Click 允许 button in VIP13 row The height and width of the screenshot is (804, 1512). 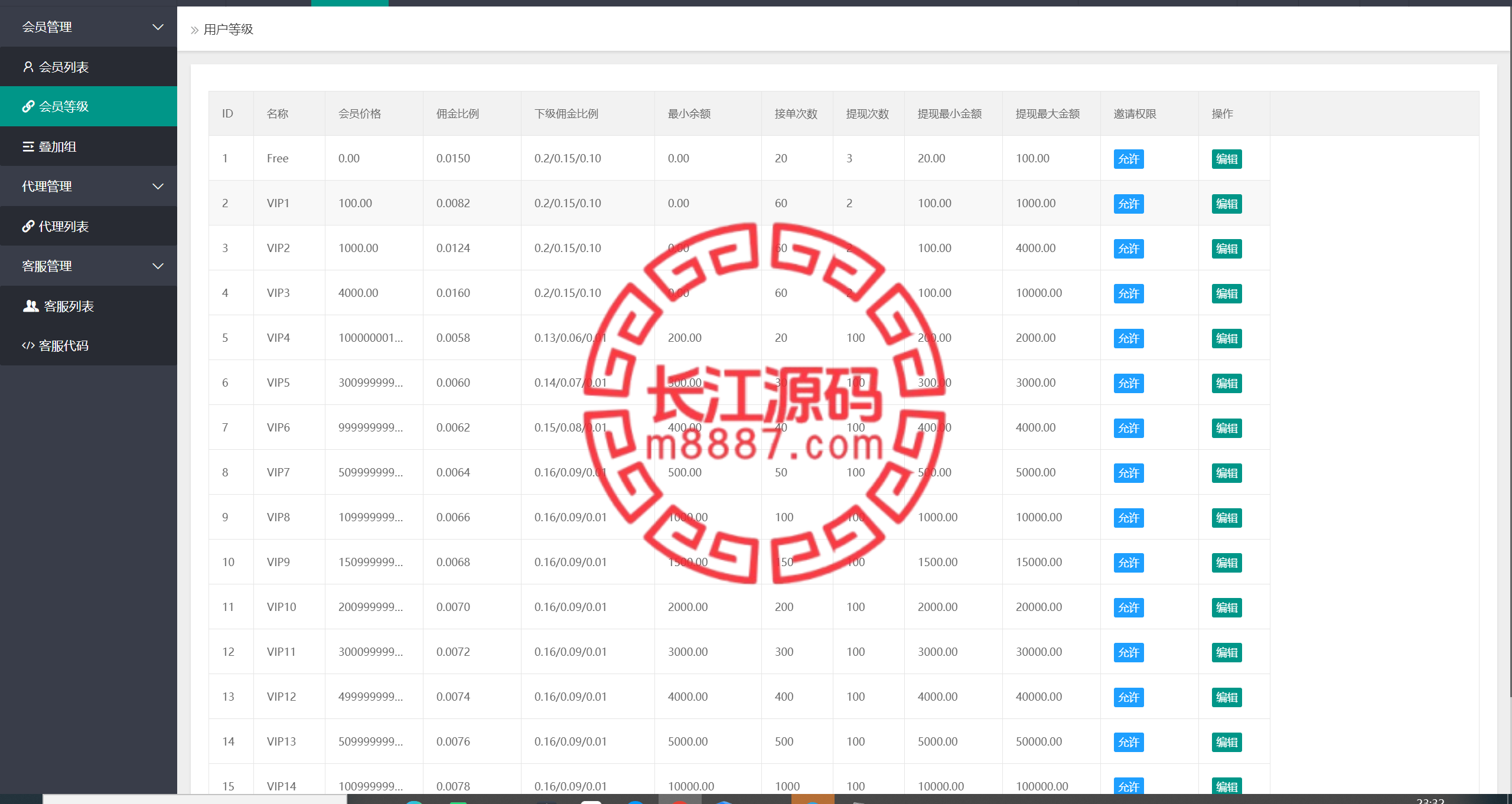pyautogui.click(x=1129, y=742)
